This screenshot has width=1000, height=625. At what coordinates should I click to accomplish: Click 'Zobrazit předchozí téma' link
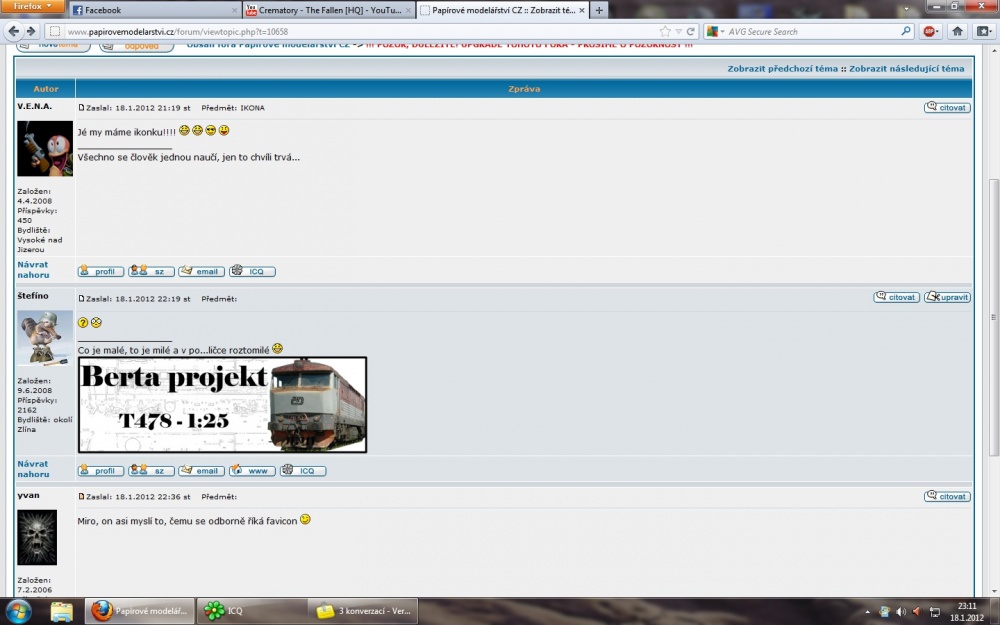coord(783,69)
